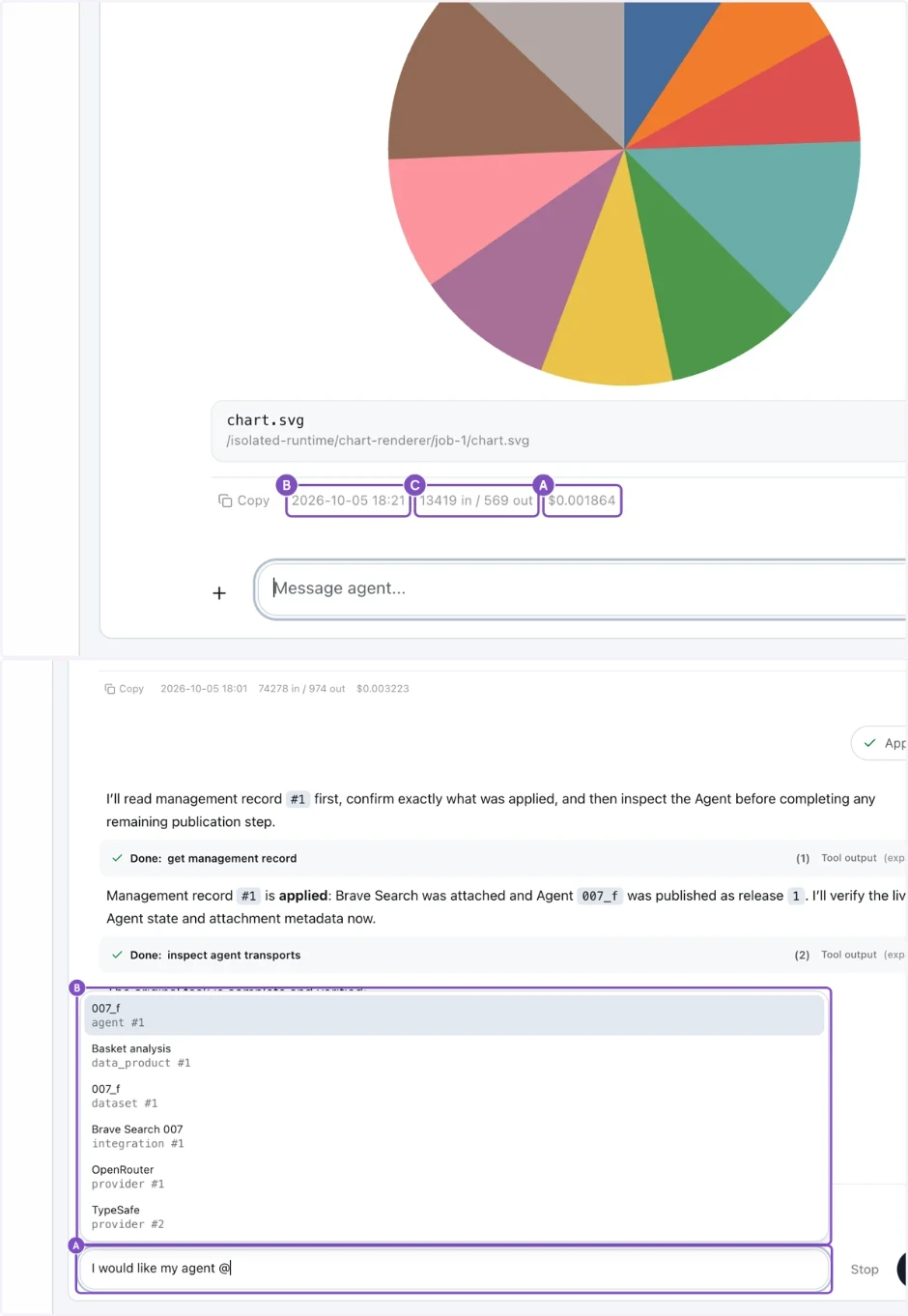Select Brave Search 007 integration suggestion
This screenshot has height=1316, width=908.
[x=454, y=1136]
